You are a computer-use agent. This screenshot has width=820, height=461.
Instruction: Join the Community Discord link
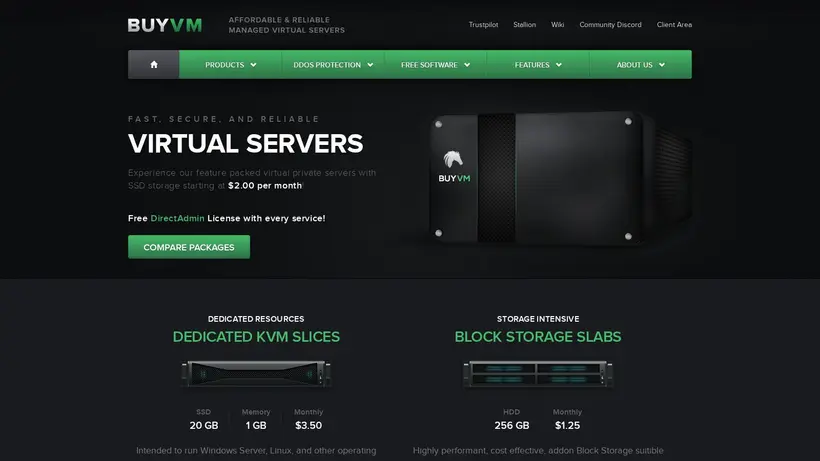pos(610,25)
